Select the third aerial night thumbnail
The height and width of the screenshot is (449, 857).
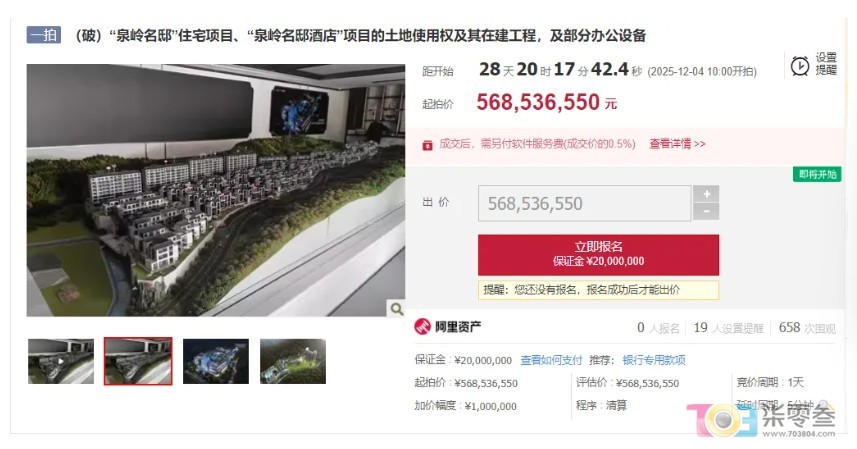[x=216, y=361]
